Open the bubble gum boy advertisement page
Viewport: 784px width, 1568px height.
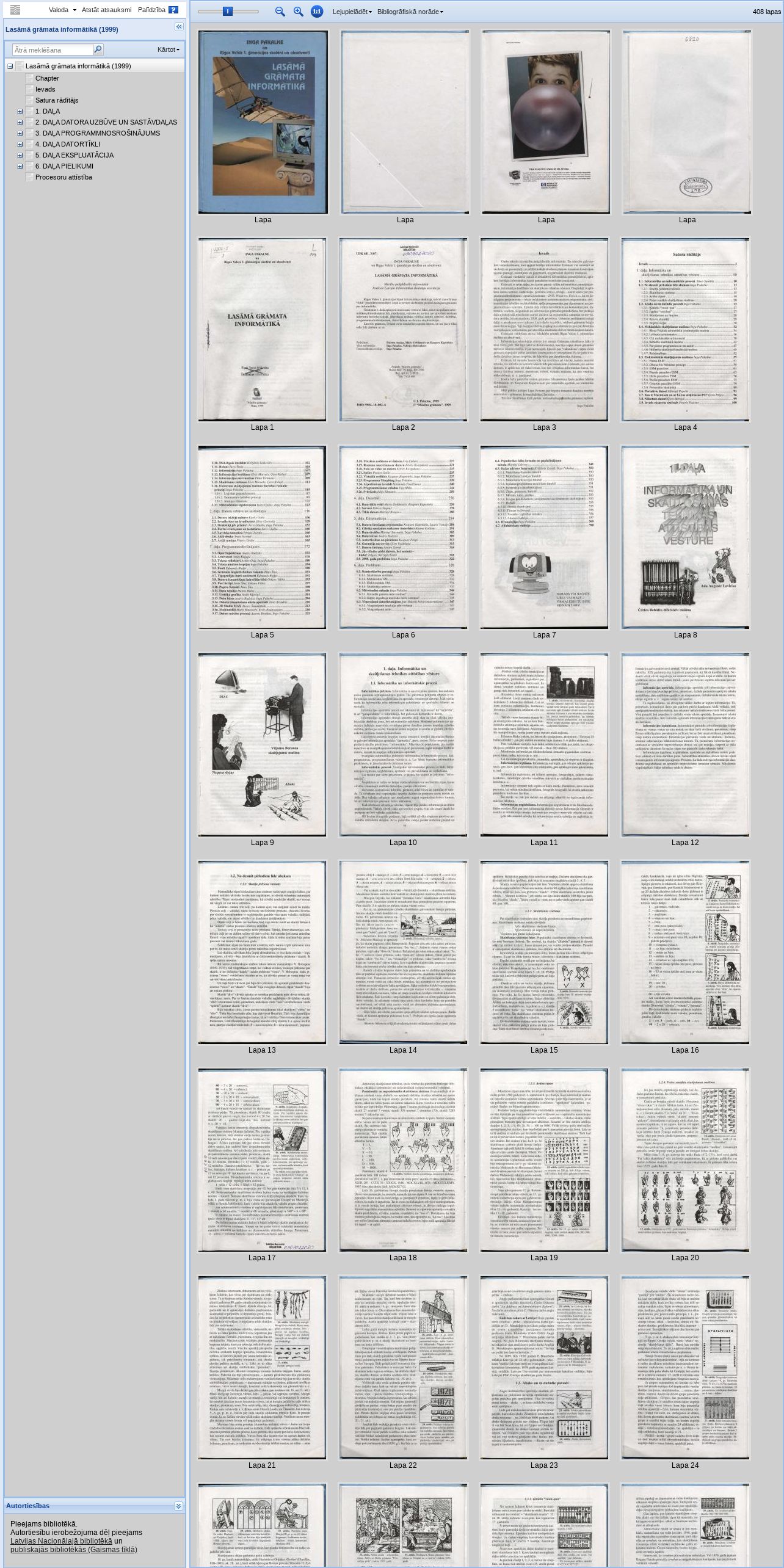coord(546,122)
